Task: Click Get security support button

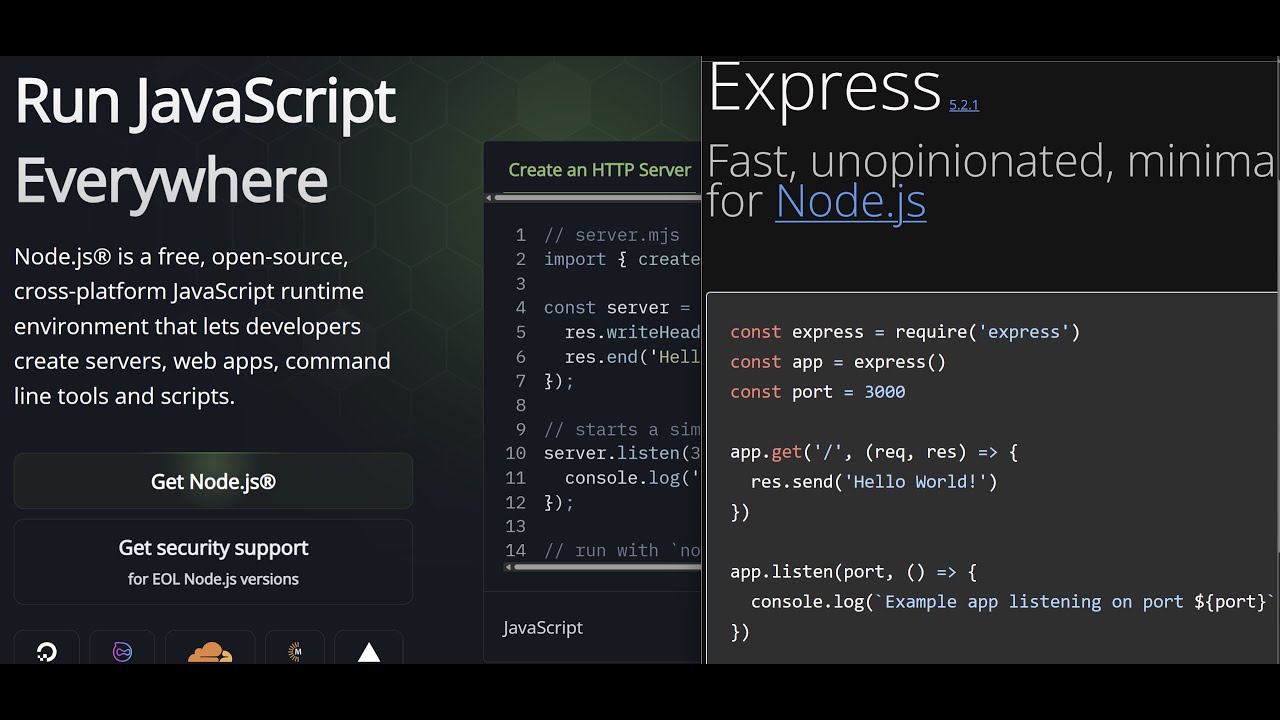Action: pyautogui.click(x=213, y=561)
